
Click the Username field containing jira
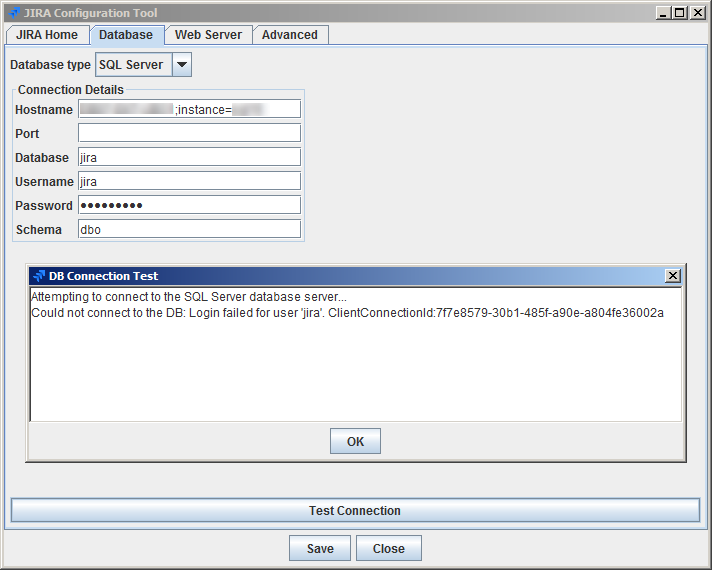pyautogui.click(x=189, y=181)
